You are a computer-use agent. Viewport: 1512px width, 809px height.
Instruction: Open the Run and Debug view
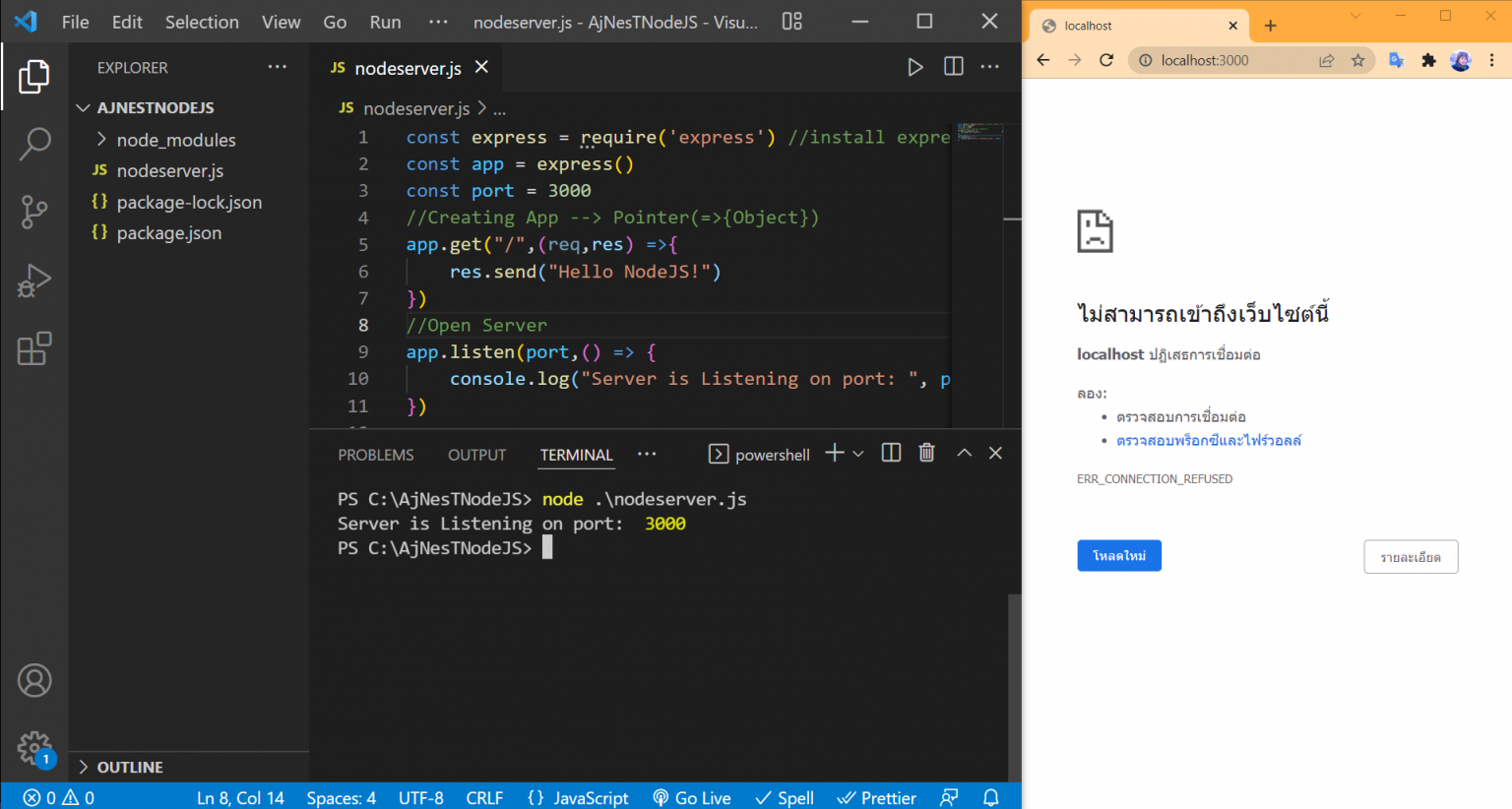click(34, 280)
